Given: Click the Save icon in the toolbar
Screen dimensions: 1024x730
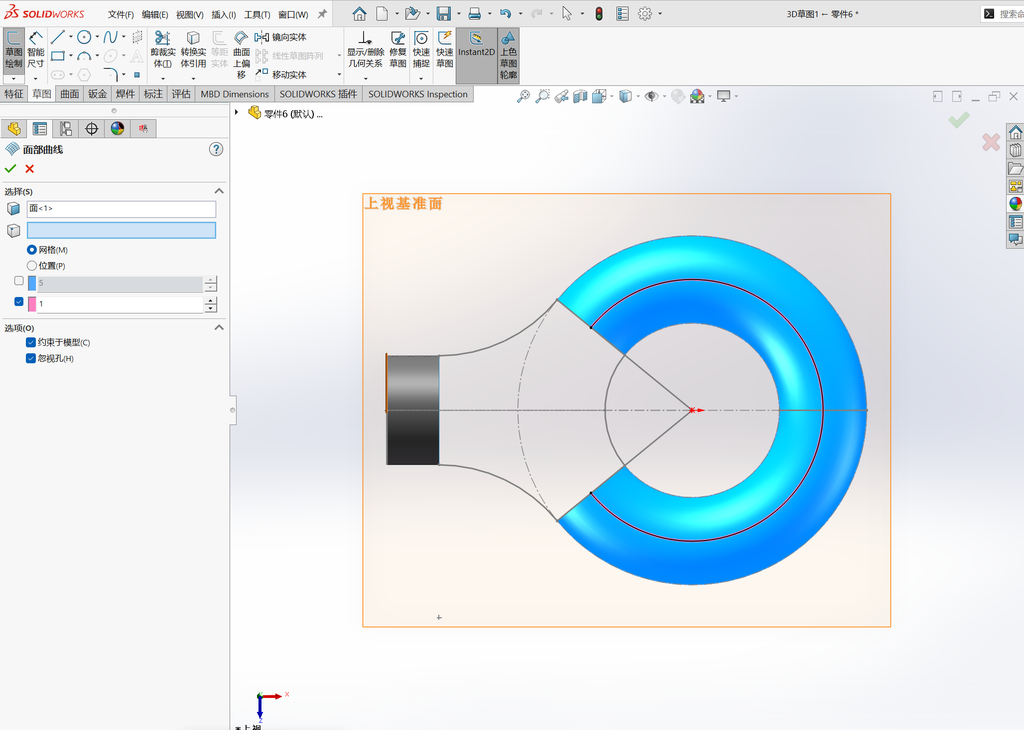Looking at the screenshot, I should point(444,14).
